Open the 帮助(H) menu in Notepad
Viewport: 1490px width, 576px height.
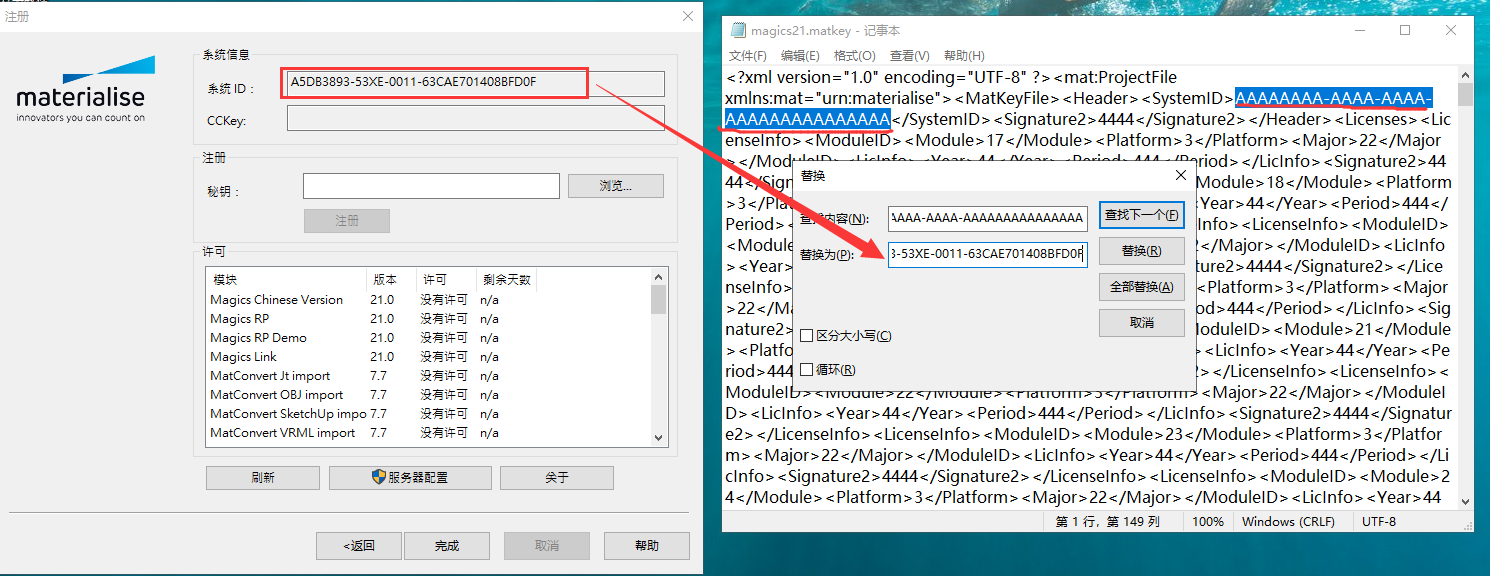point(964,56)
